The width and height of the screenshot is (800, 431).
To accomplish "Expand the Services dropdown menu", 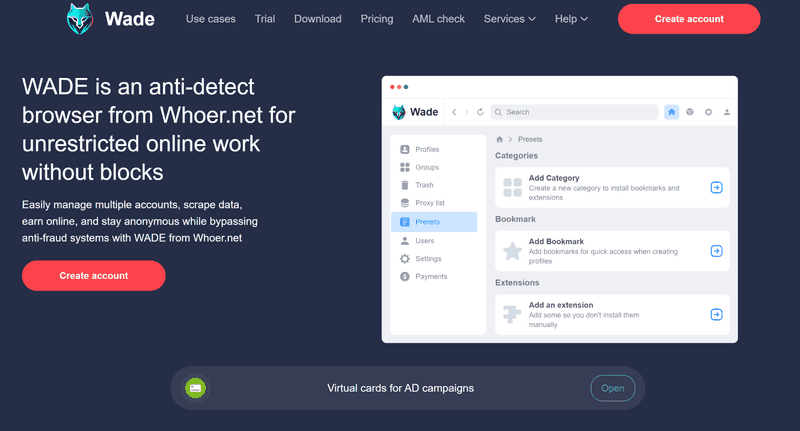I will coord(509,19).
